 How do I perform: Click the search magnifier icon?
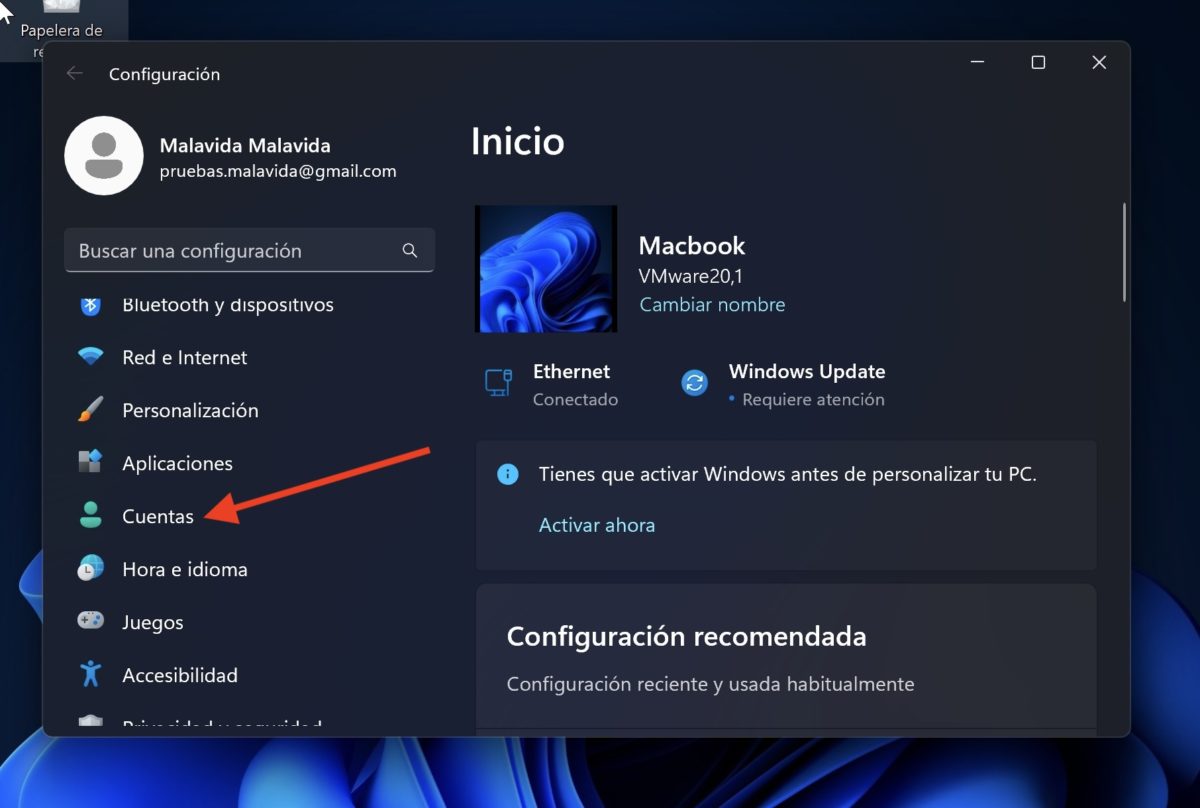click(410, 251)
